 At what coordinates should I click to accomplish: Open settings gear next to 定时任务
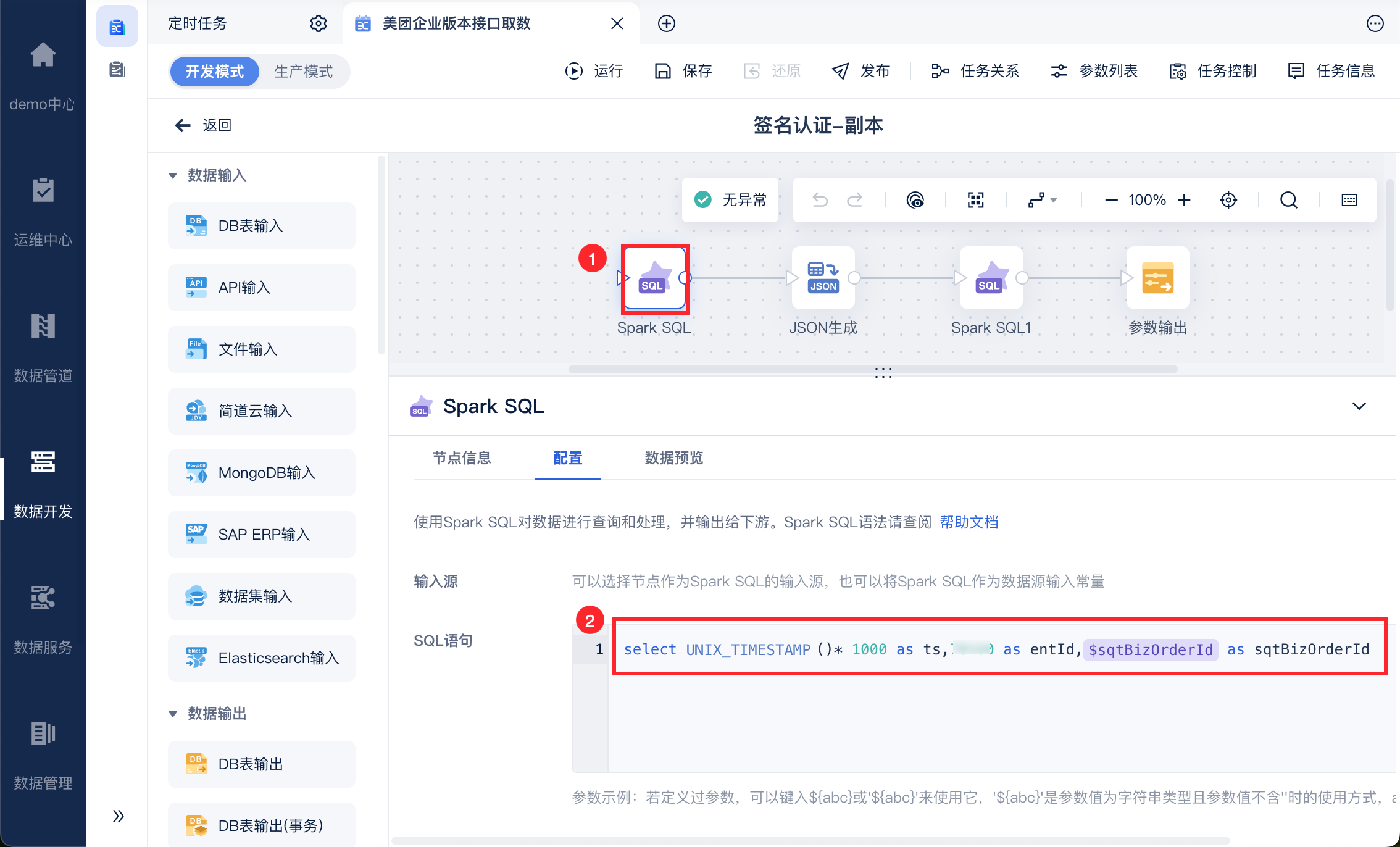point(318,23)
